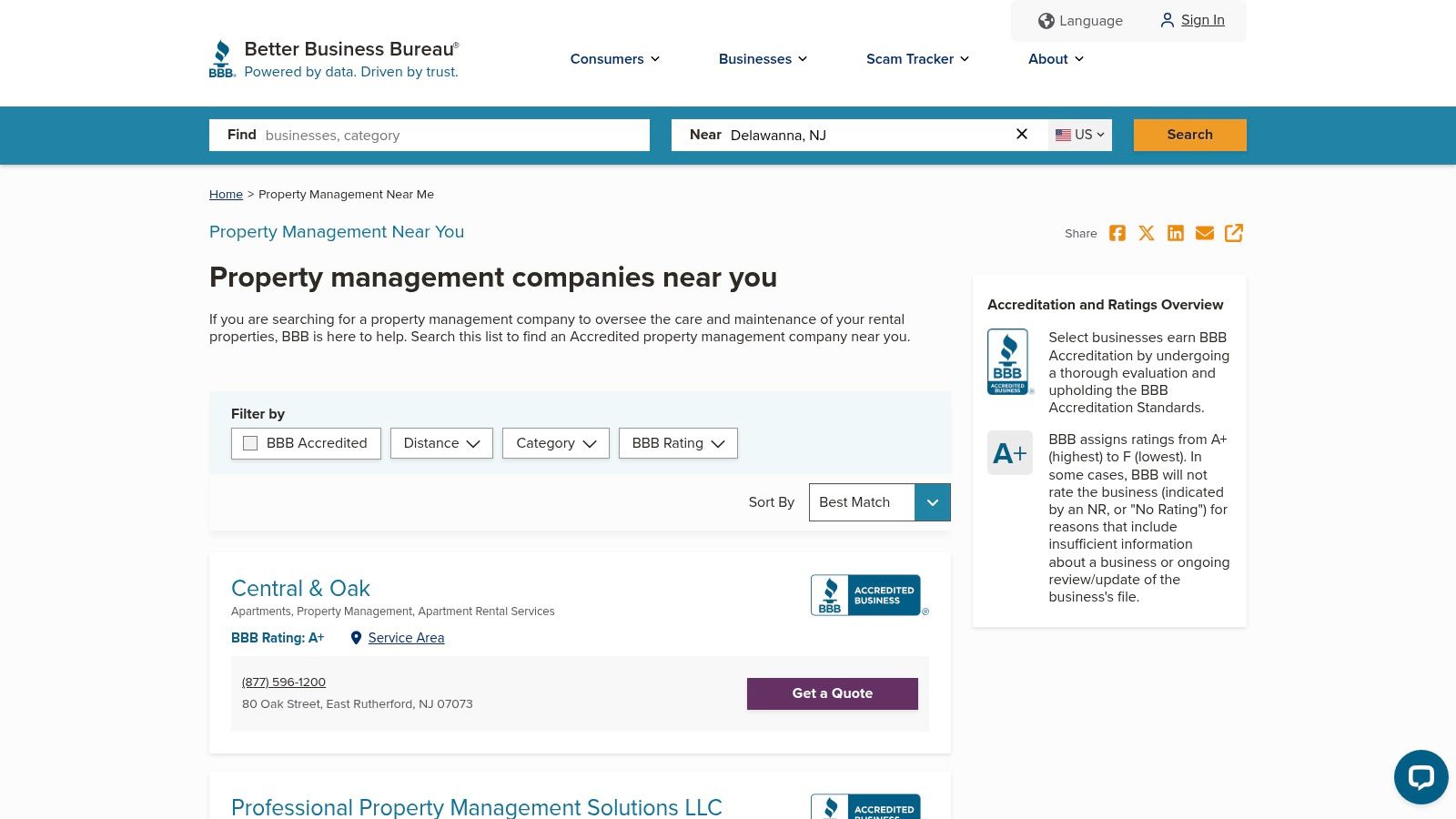Click the external share link icon
Viewport: 1456px width, 819px height.
coord(1234,233)
